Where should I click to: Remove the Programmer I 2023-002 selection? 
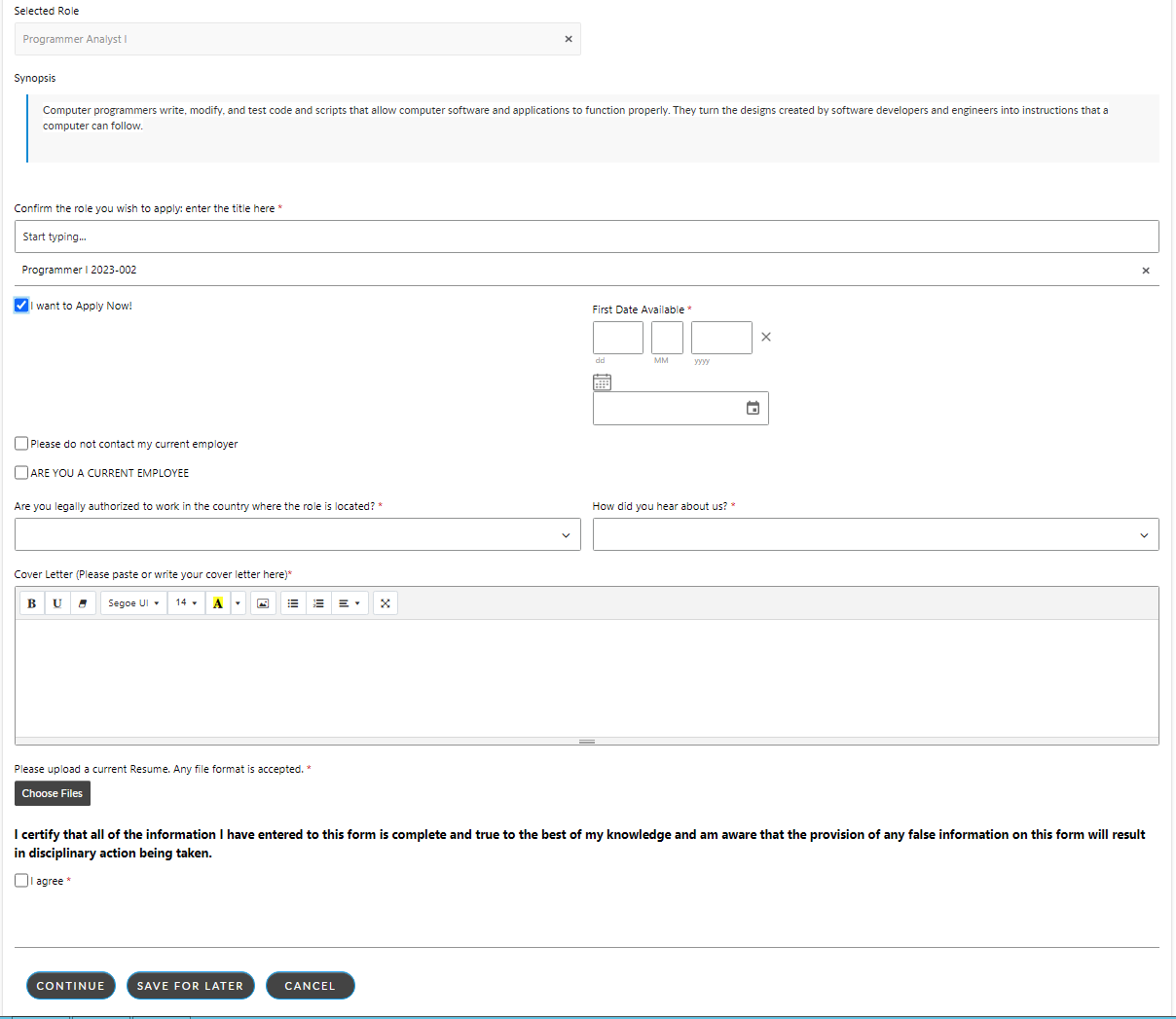pos(1145,271)
